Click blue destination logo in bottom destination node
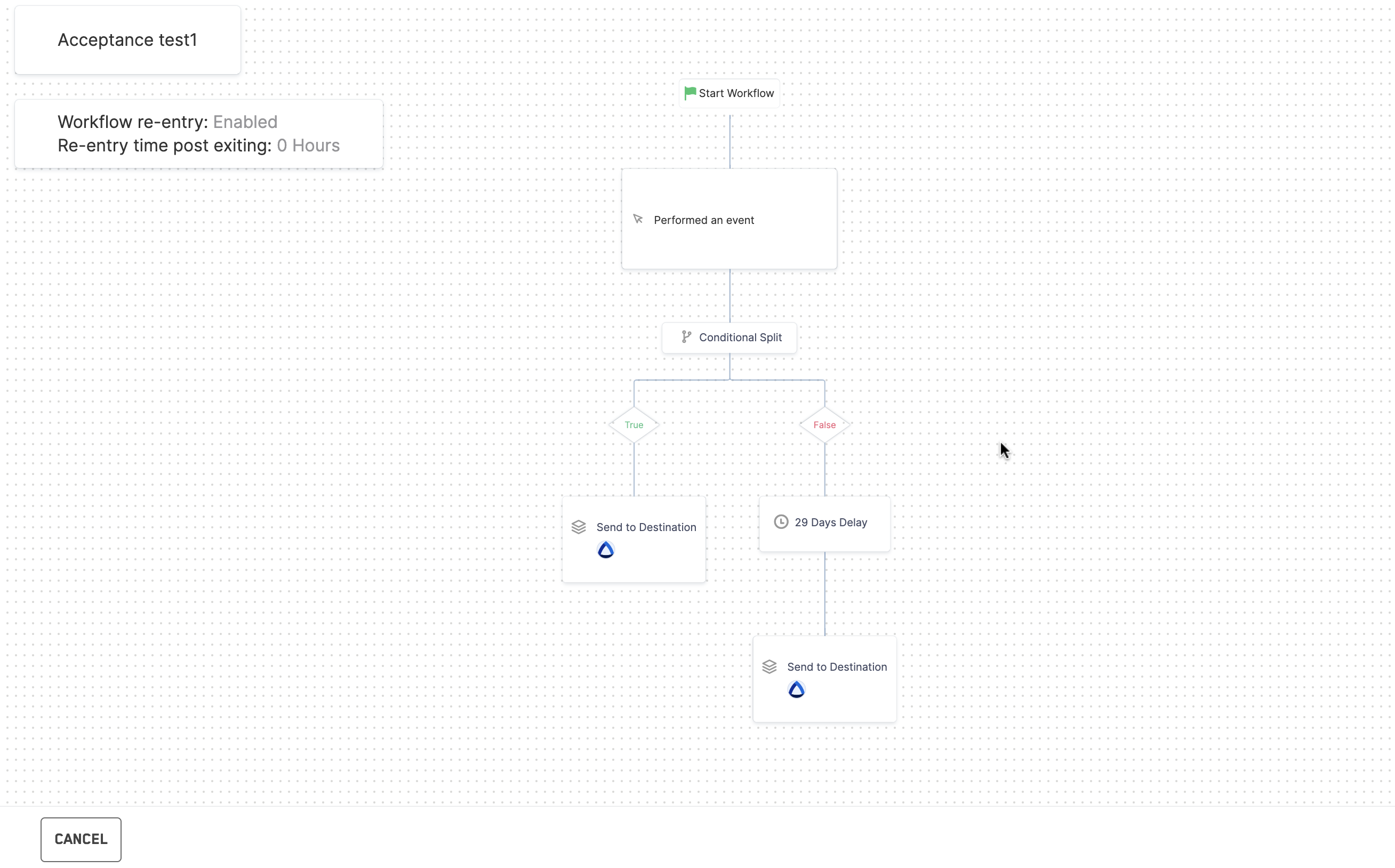Screen dimensions: 1395x868 796,689
